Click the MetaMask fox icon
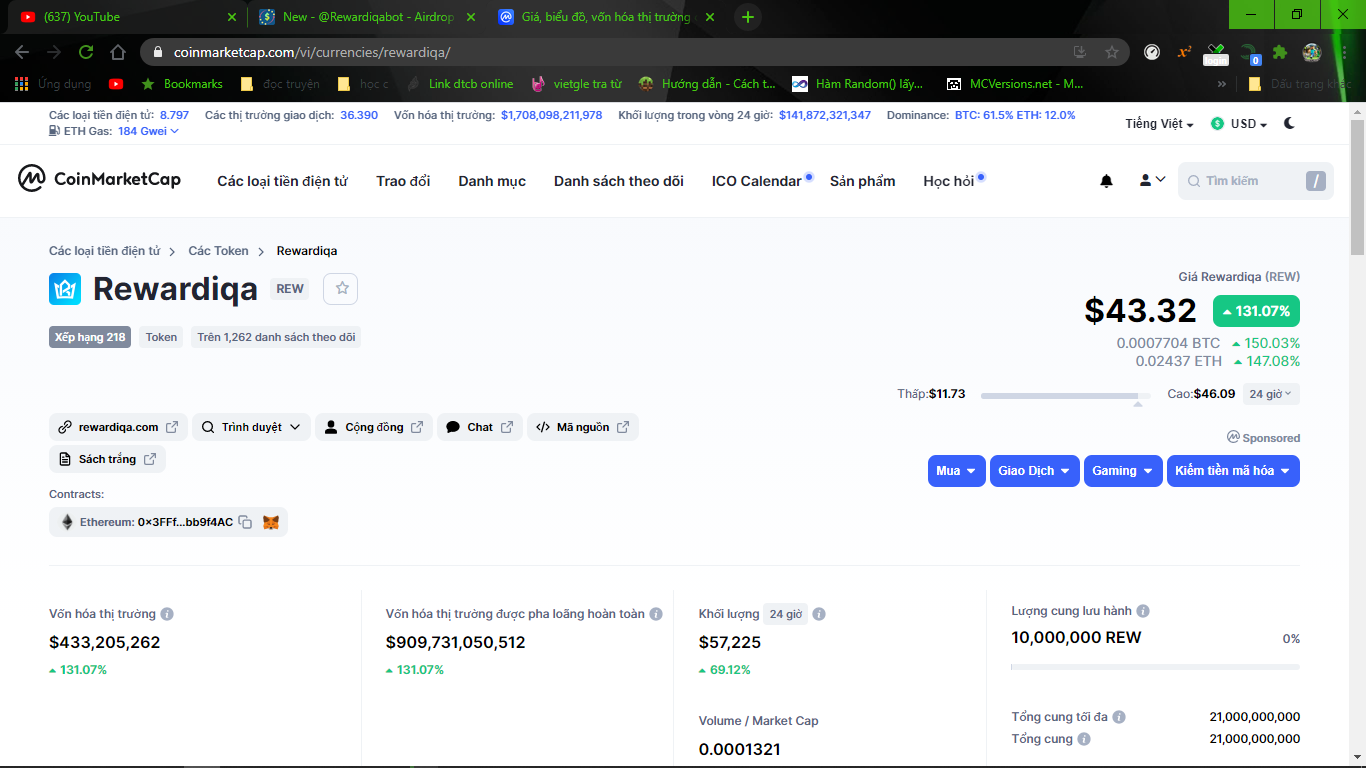 (x=270, y=522)
